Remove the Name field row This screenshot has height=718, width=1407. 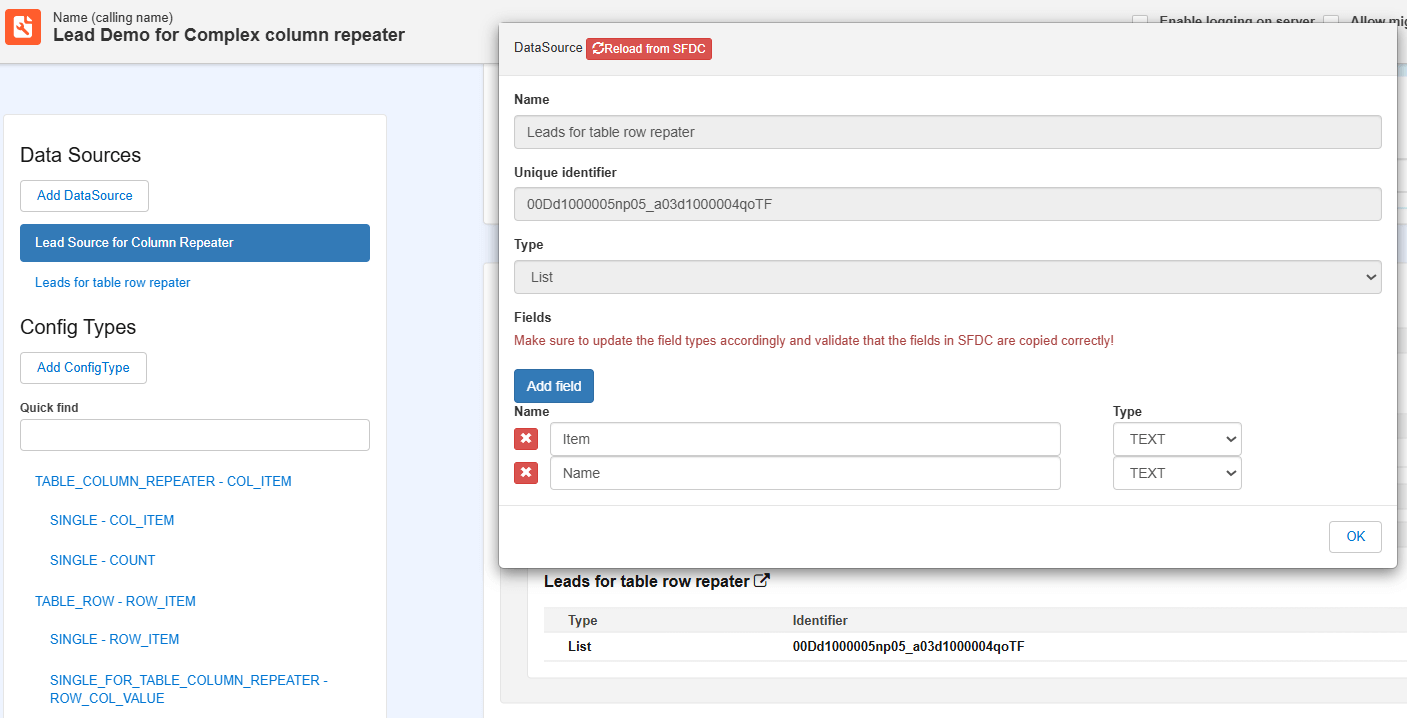(526, 473)
